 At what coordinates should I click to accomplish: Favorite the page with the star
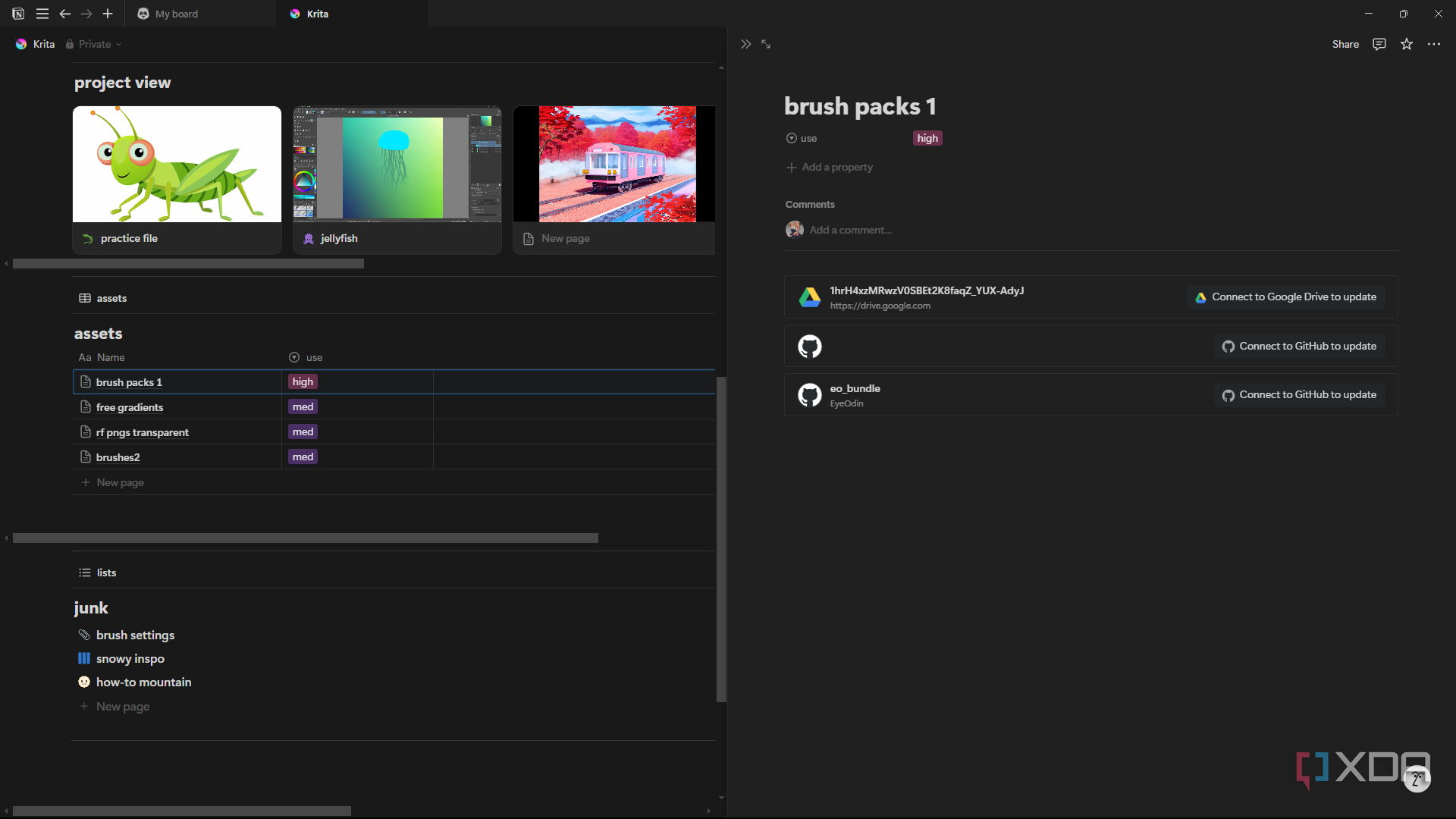tap(1407, 44)
